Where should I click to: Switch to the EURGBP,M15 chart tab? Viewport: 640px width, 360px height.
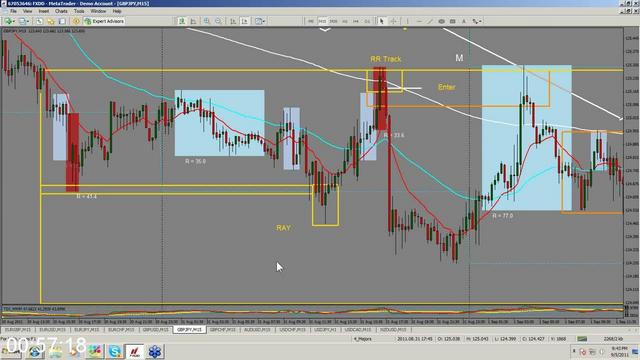18,329
